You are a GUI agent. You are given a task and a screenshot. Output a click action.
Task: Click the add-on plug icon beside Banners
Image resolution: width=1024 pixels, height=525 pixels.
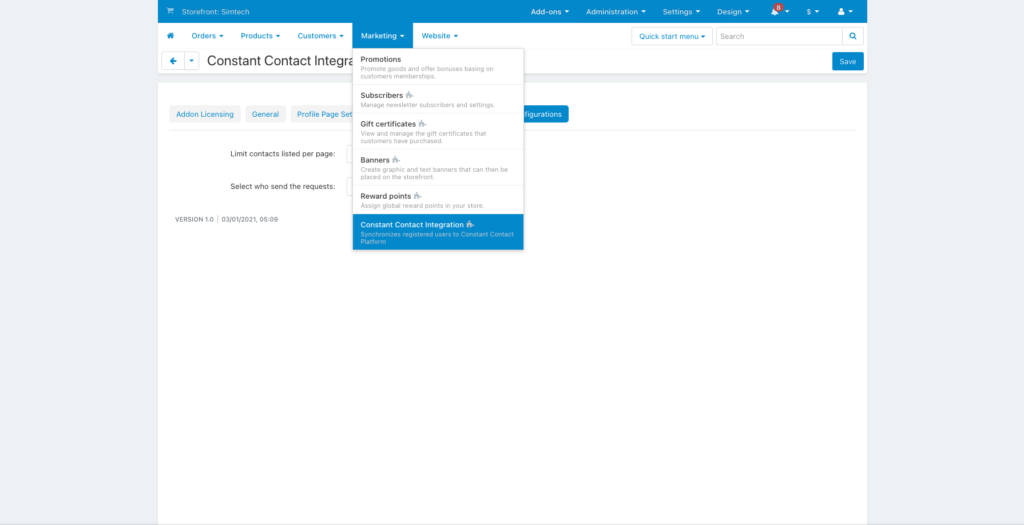[x=396, y=160]
